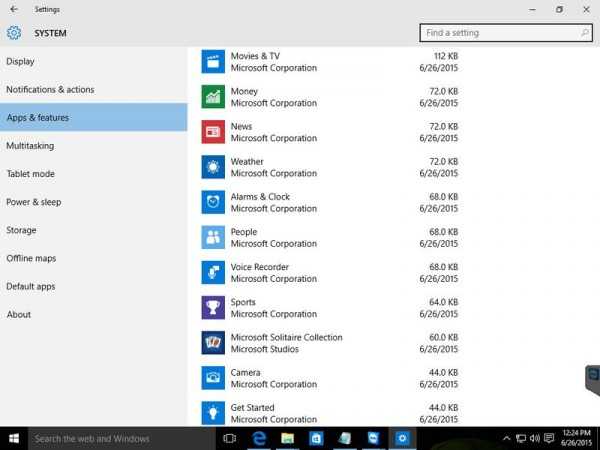Screen dimensions: 600x450
Task: Click the Microsoft Studios publisher text
Action: [264, 349]
